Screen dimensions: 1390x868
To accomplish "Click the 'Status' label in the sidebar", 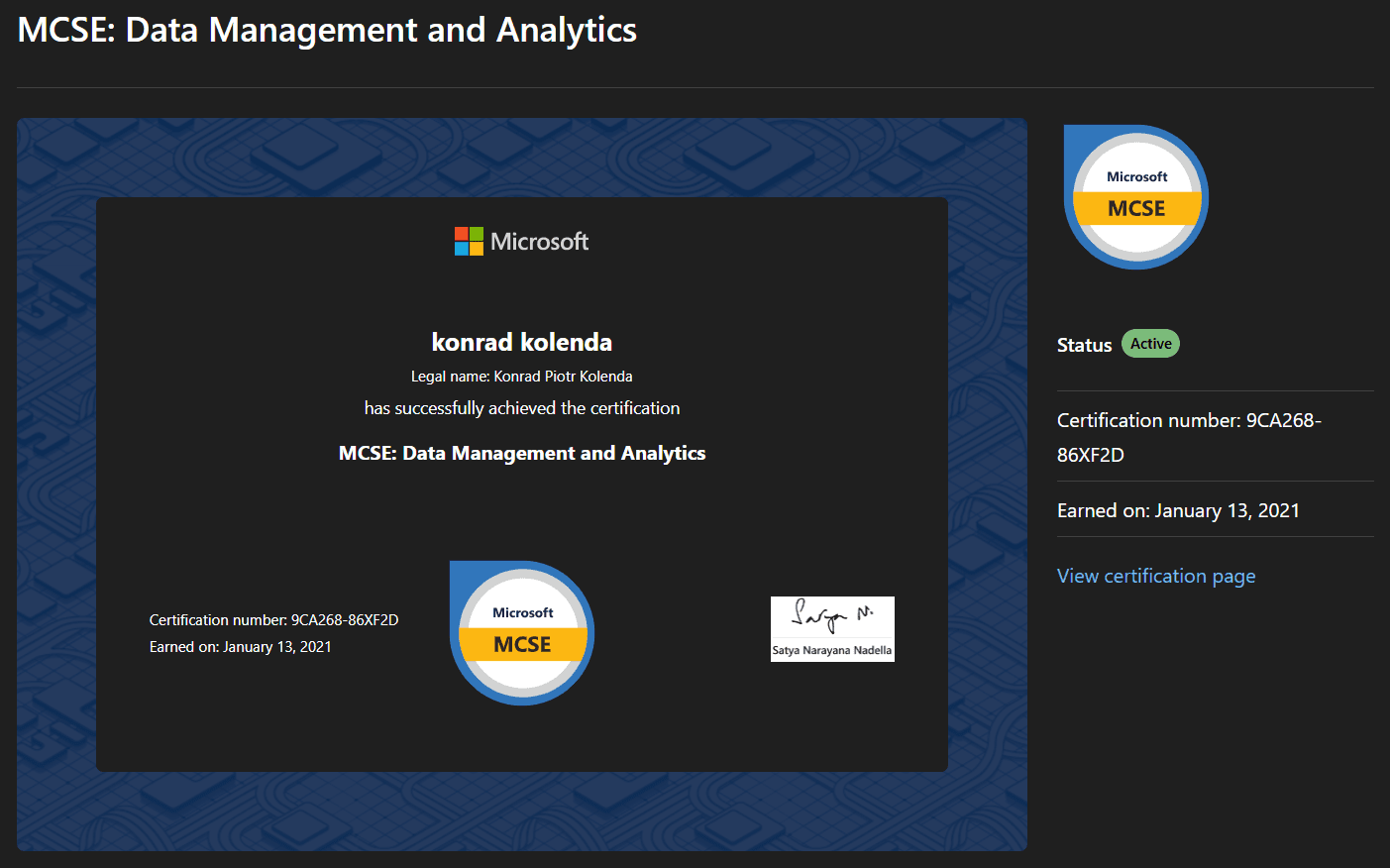I will 1084,345.
